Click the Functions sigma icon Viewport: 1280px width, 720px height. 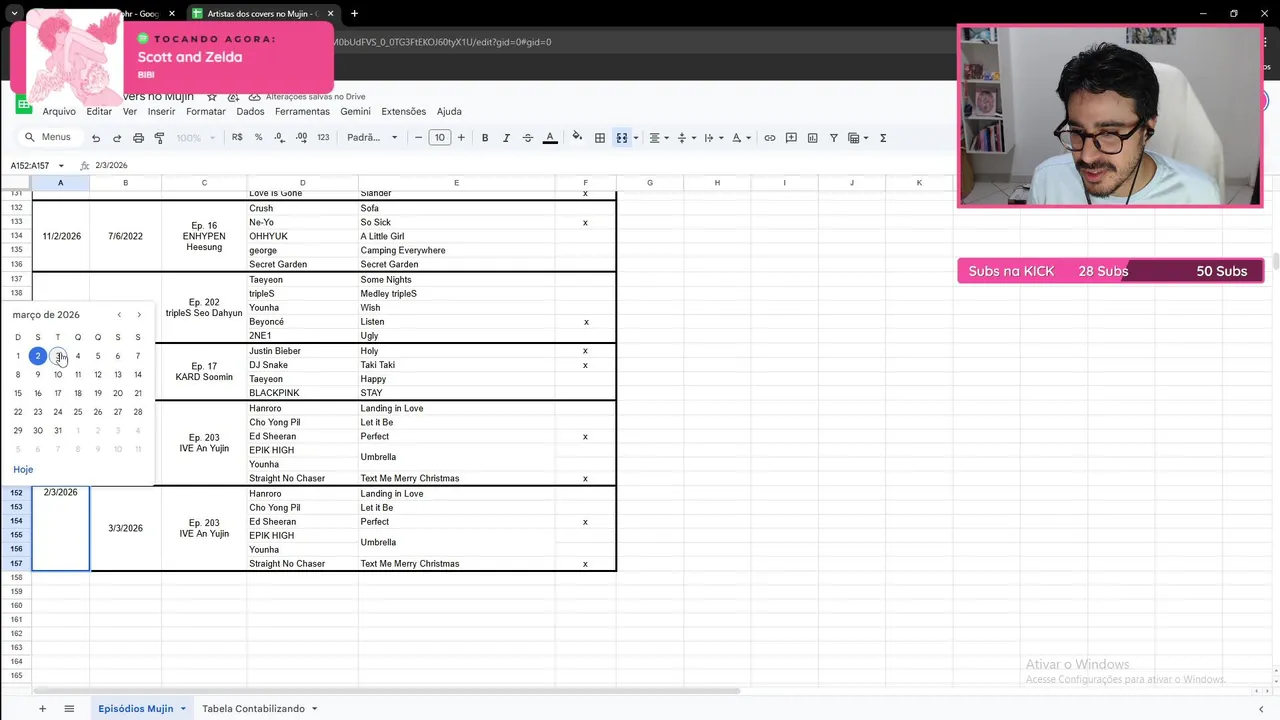(883, 138)
